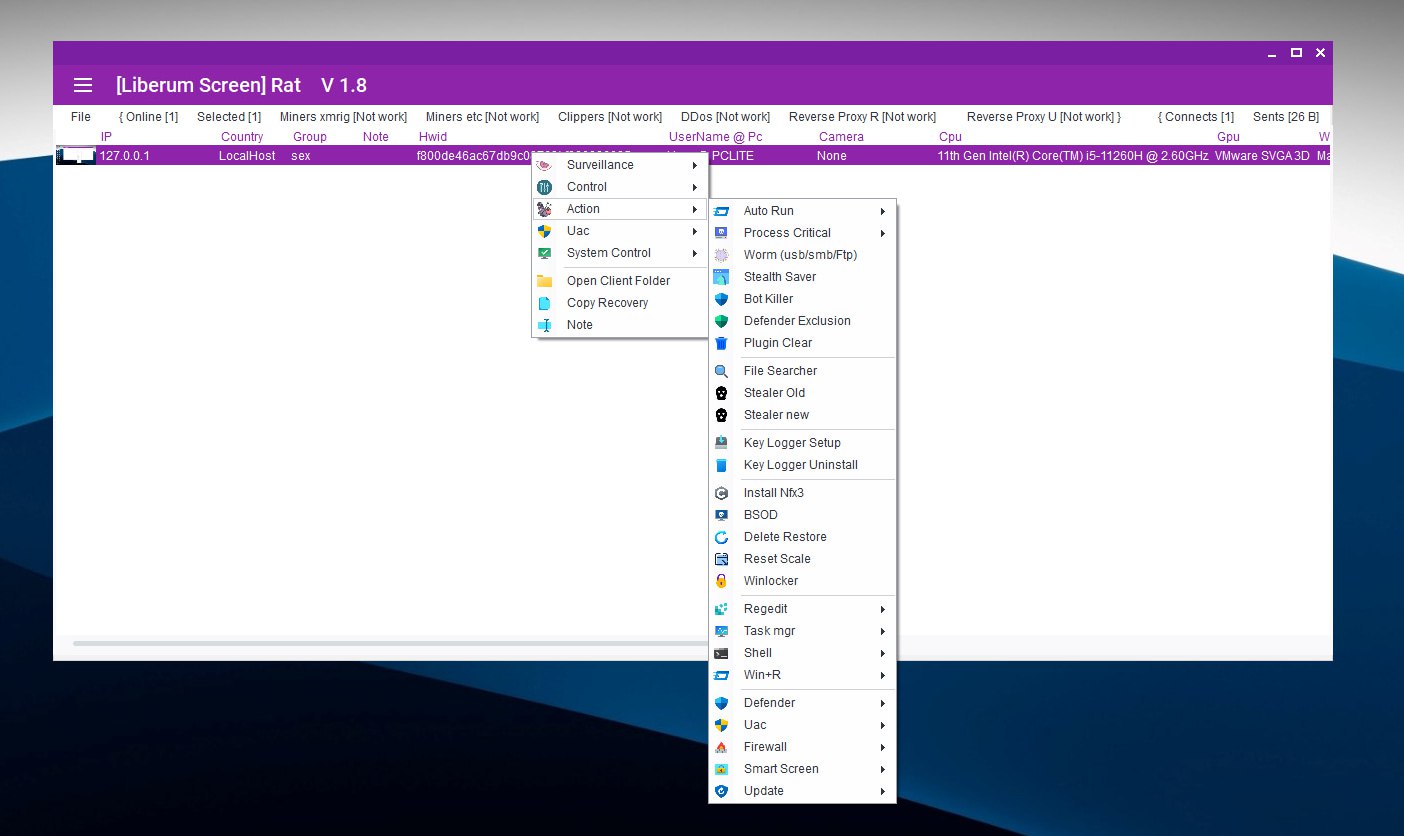The width and height of the screenshot is (1404, 836).
Task: Click the { Online [1] } tab
Action: (x=148, y=117)
